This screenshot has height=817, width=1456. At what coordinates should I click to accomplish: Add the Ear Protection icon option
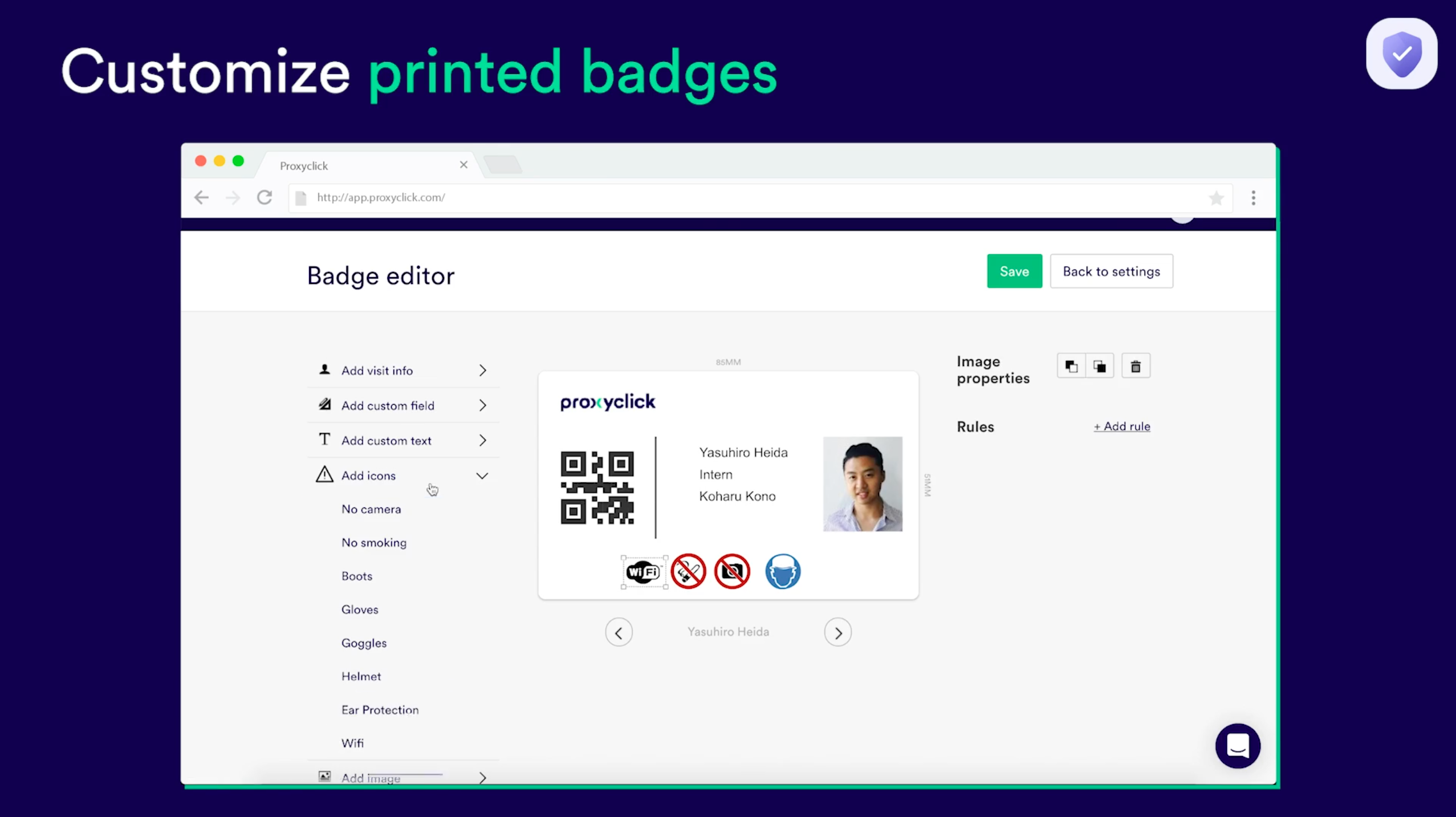[380, 710]
